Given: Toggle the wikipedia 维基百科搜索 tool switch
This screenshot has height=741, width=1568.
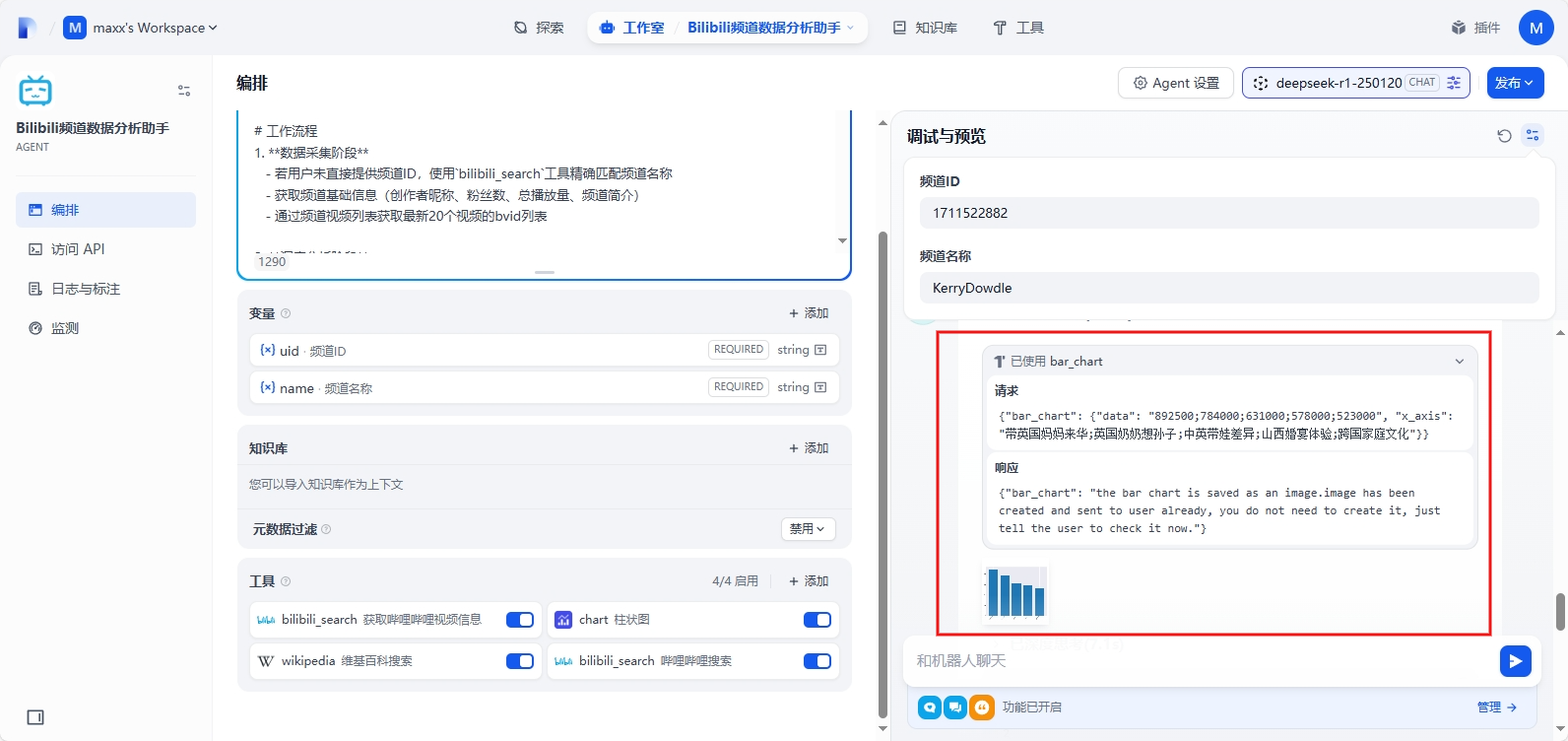Looking at the screenshot, I should pyautogui.click(x=520, y=661).
